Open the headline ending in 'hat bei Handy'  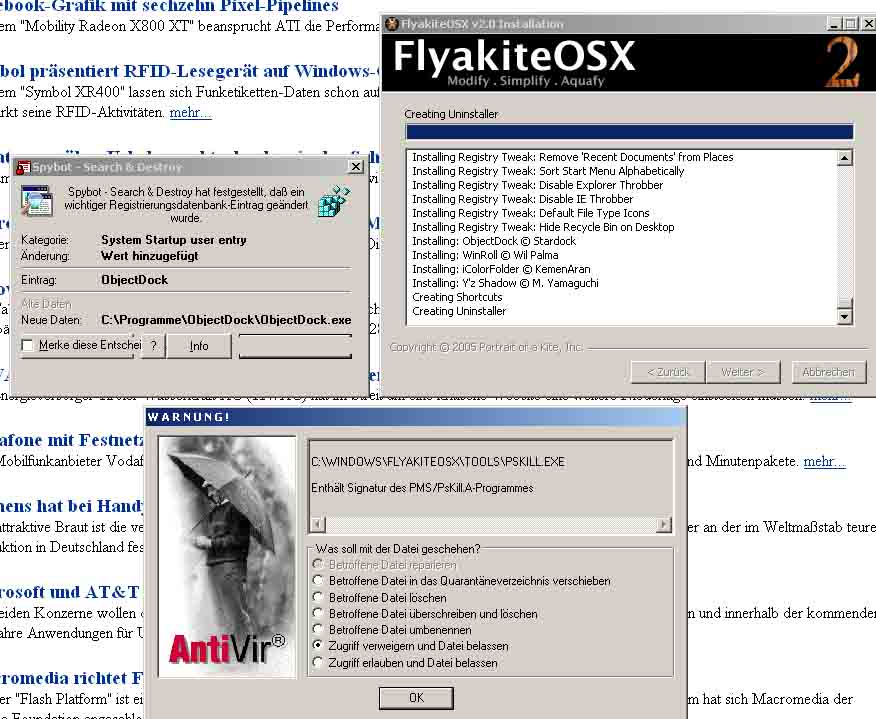(x=72, y=506)
